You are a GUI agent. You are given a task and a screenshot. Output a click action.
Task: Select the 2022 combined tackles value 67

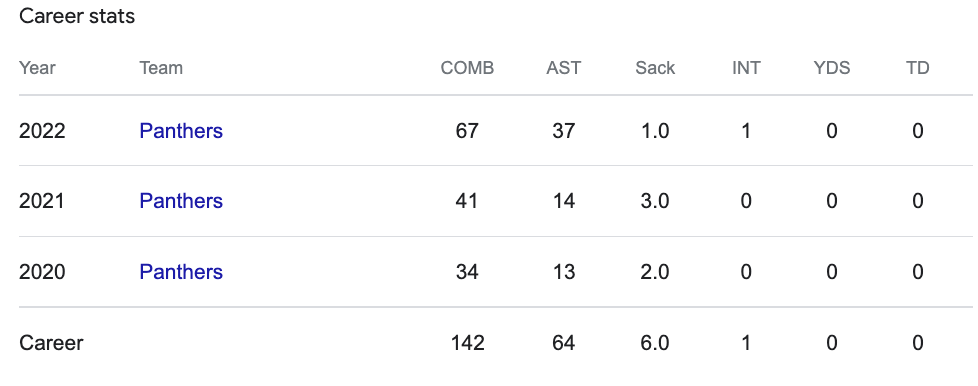pos(467,131)
